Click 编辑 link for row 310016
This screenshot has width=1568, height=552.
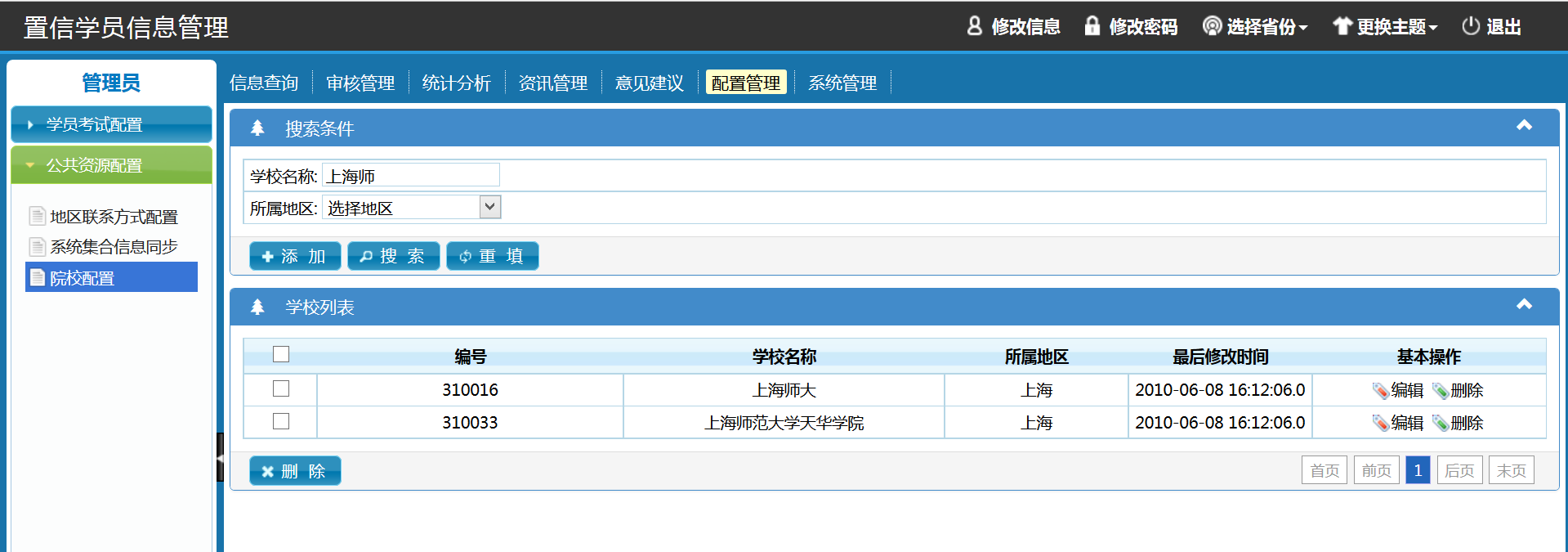(x=1407, y=390)
